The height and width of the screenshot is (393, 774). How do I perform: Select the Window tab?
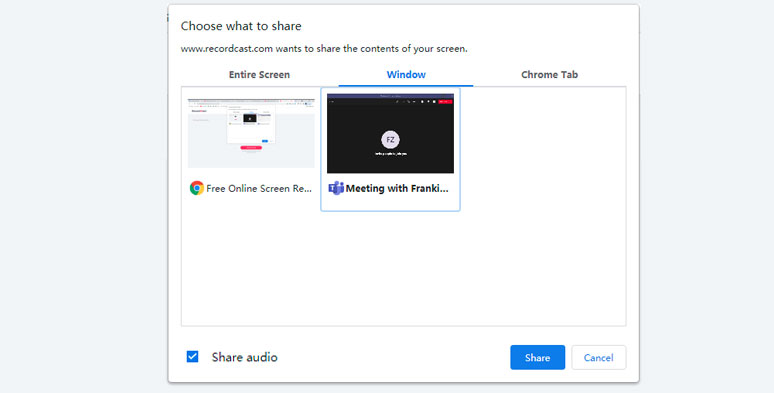pos(406,75)
